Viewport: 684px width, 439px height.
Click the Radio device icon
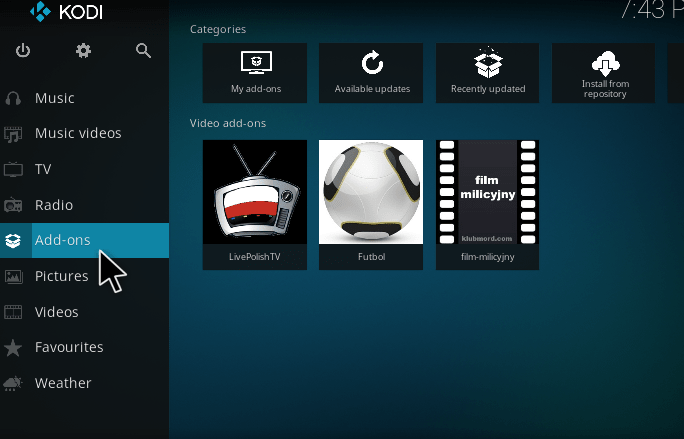click(13, 205)
